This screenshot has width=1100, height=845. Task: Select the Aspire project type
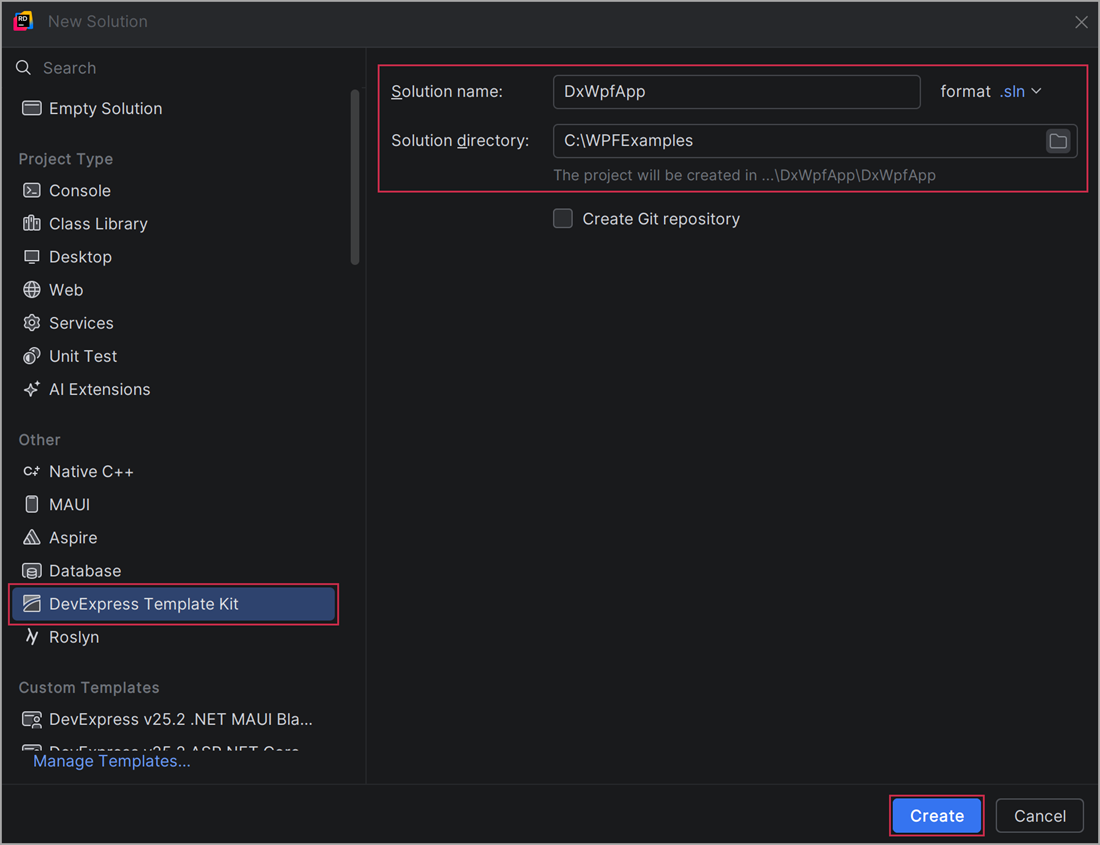point(72,537)
